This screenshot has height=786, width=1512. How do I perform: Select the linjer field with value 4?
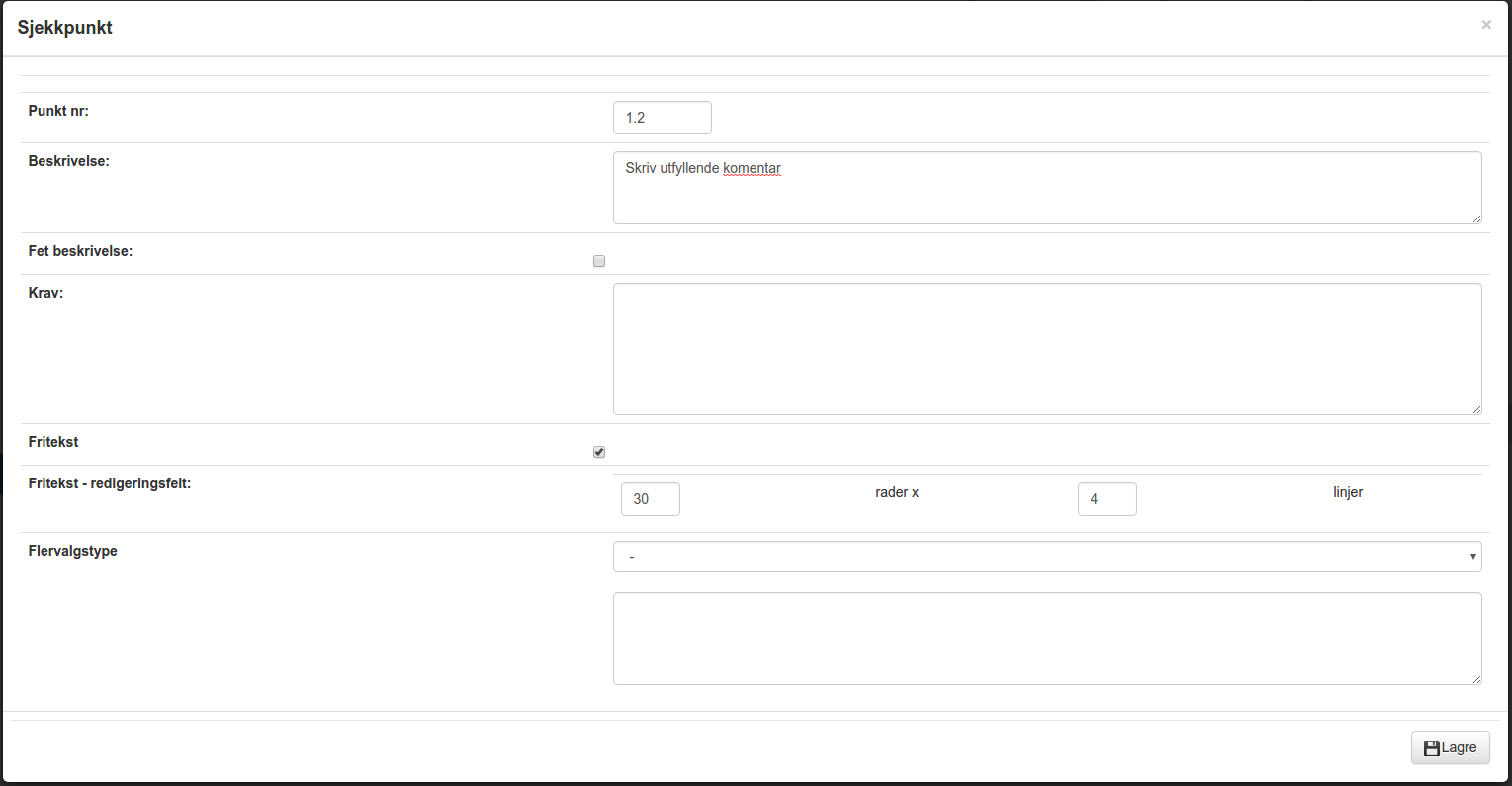[x=1108, y=499]
